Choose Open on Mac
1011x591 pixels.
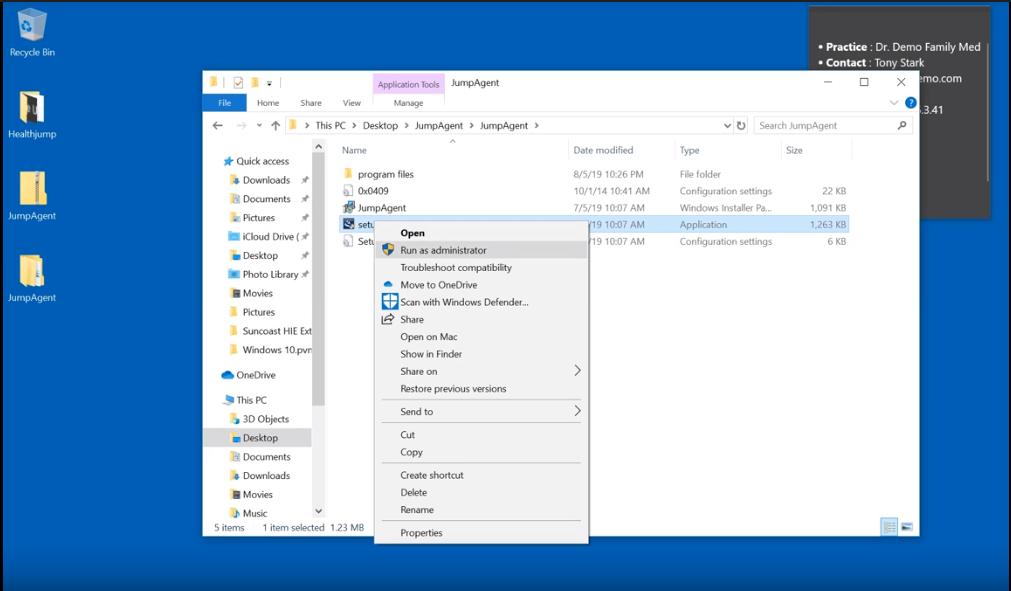[429, 337]
